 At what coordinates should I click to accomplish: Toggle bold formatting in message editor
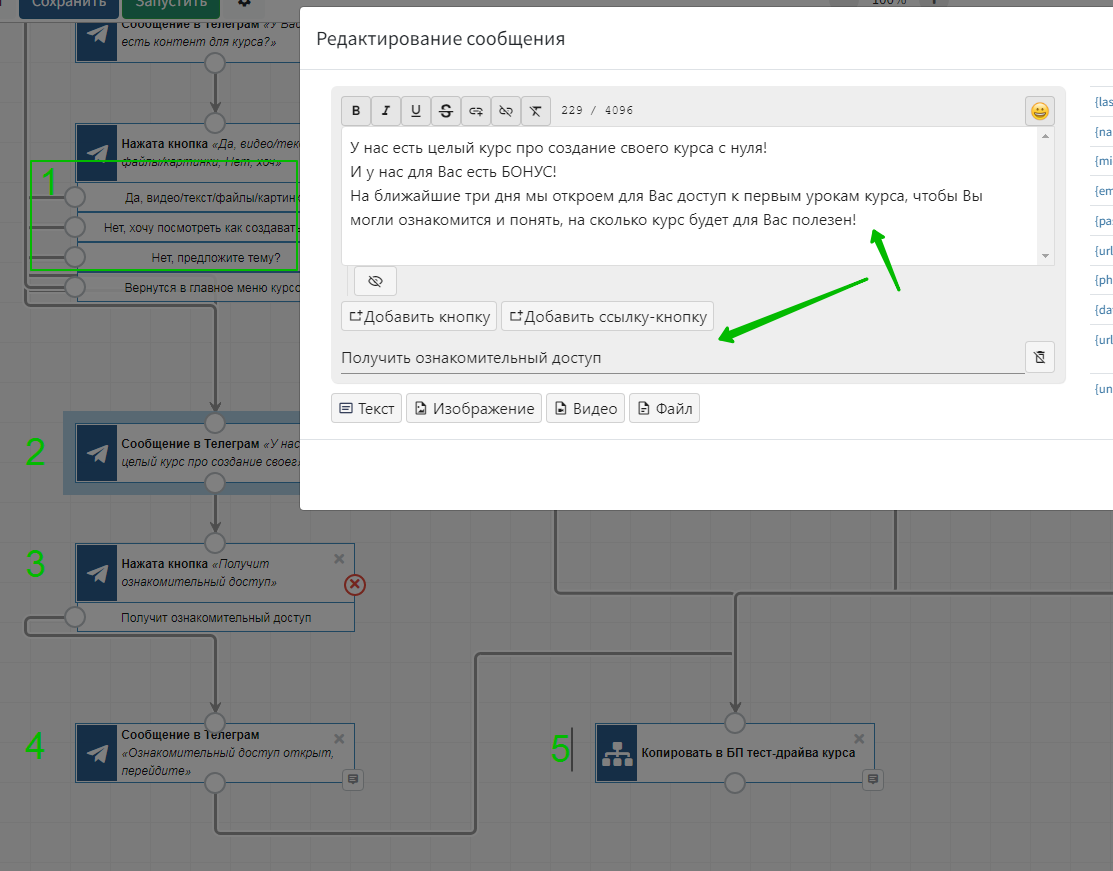[356, 111]
